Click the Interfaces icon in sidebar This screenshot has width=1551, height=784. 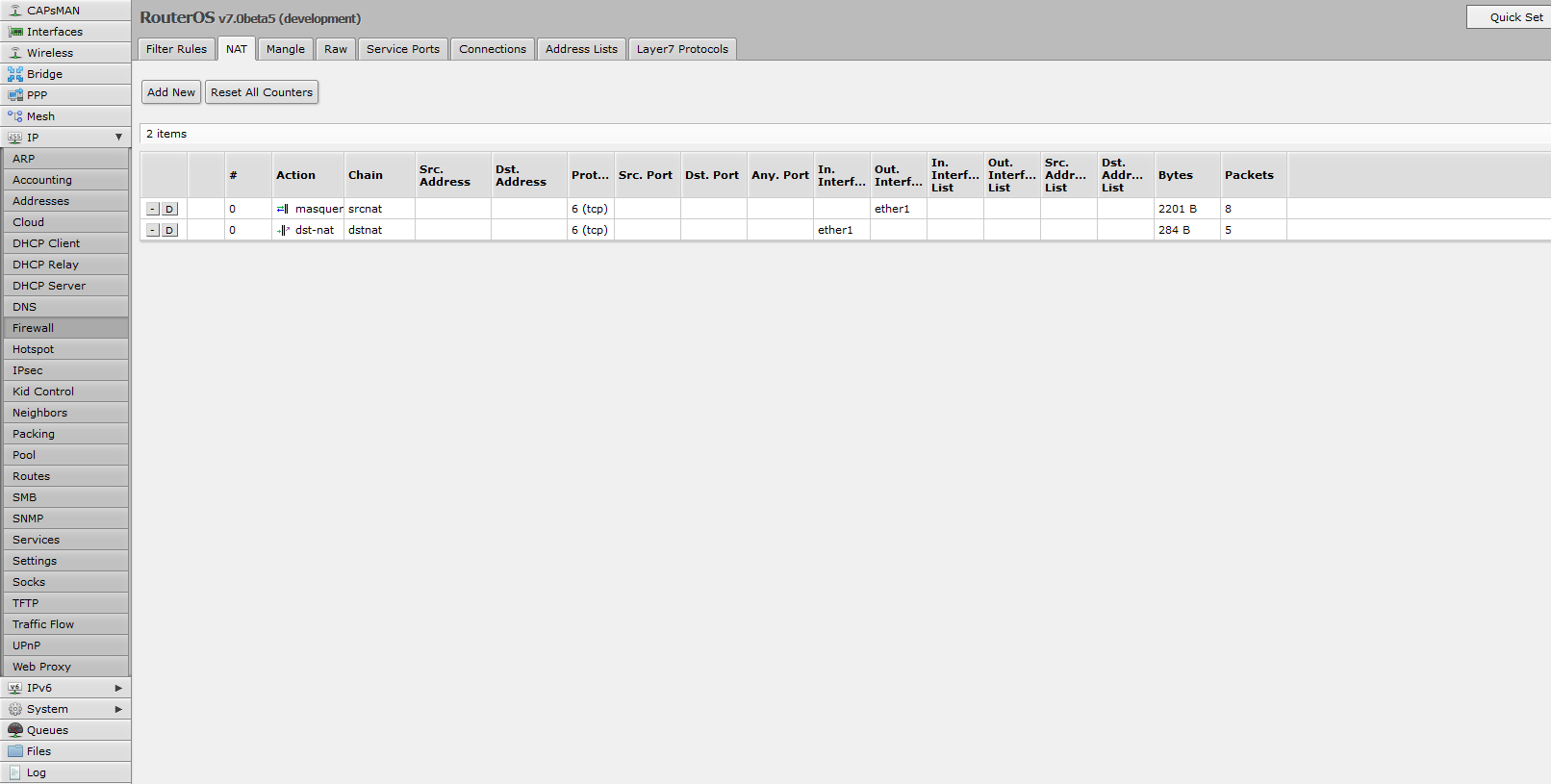(15, 32)
